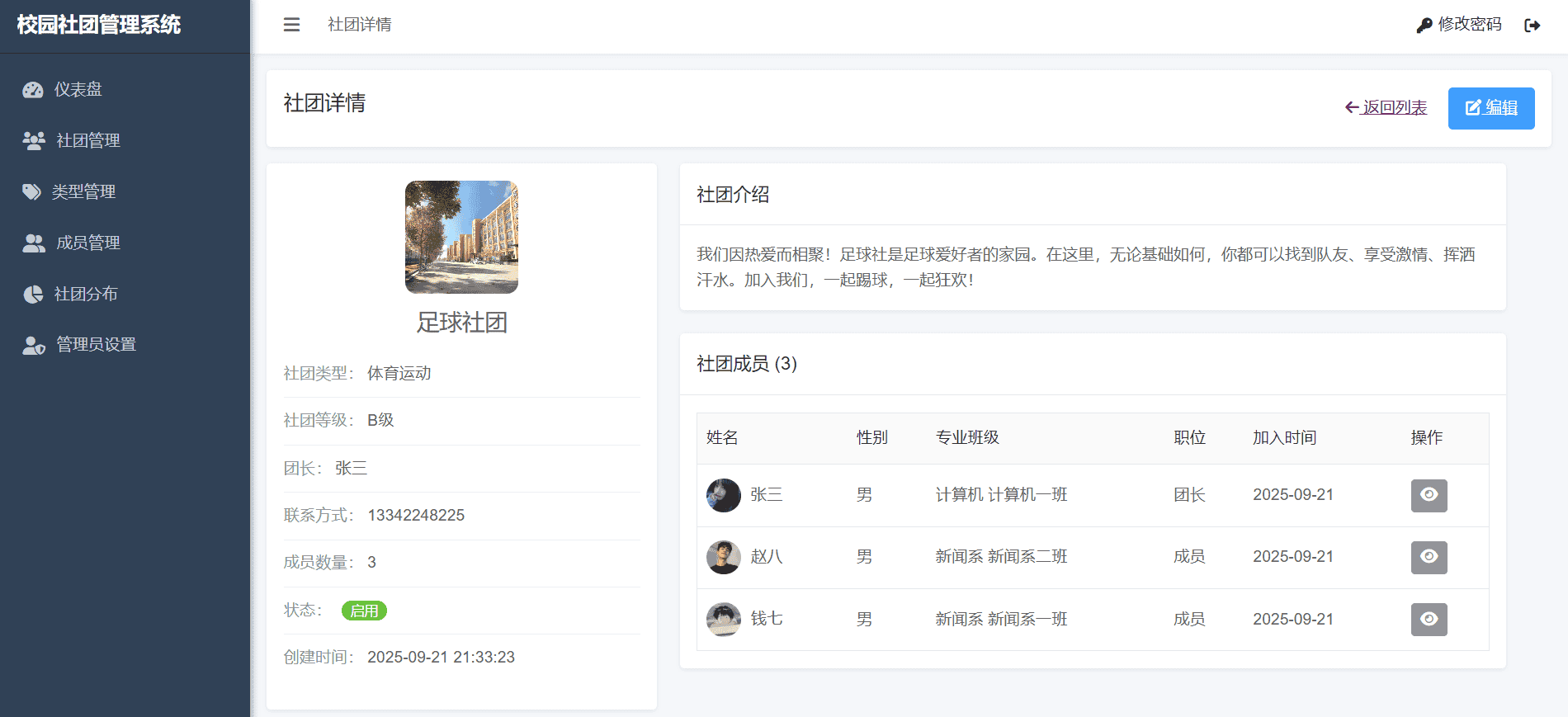Click the left arrow icon beside 返回列表
The width and height of the screenshot is (1568, 717).
pyautogui.click(x=1352, y=107)
